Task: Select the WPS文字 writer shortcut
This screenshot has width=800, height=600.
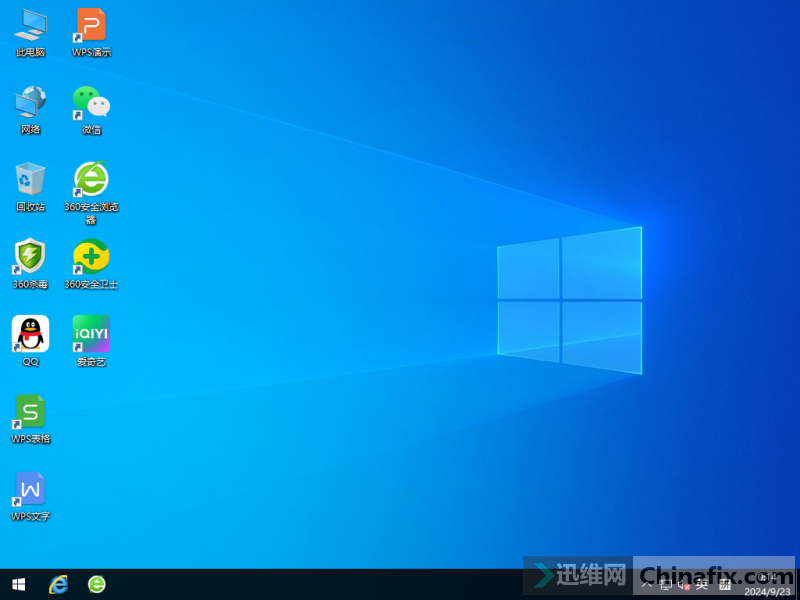Action: point(31,496)
